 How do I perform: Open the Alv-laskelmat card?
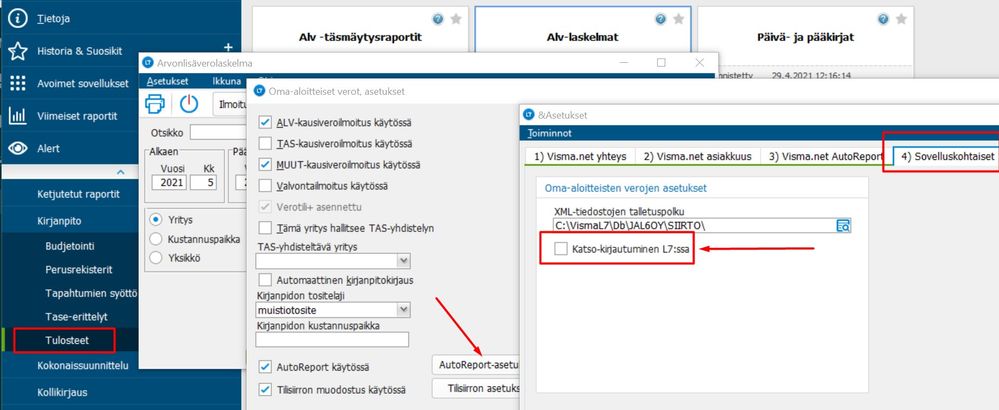pyautogui.click(x=583, y=37)
